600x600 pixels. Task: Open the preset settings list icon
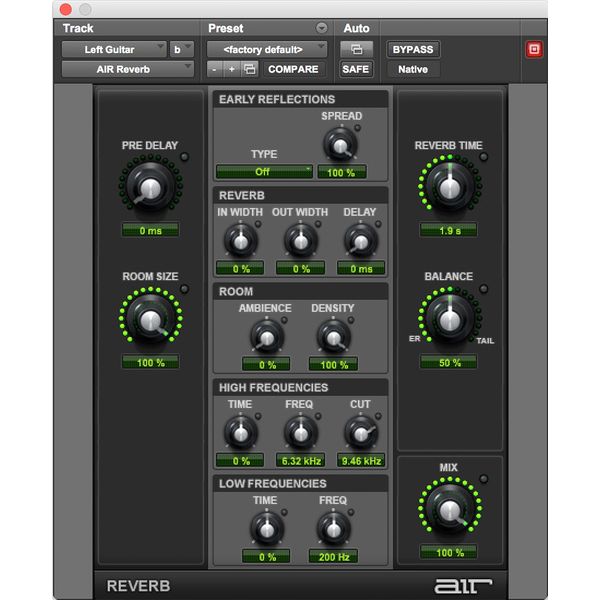(x=249, y=69)
